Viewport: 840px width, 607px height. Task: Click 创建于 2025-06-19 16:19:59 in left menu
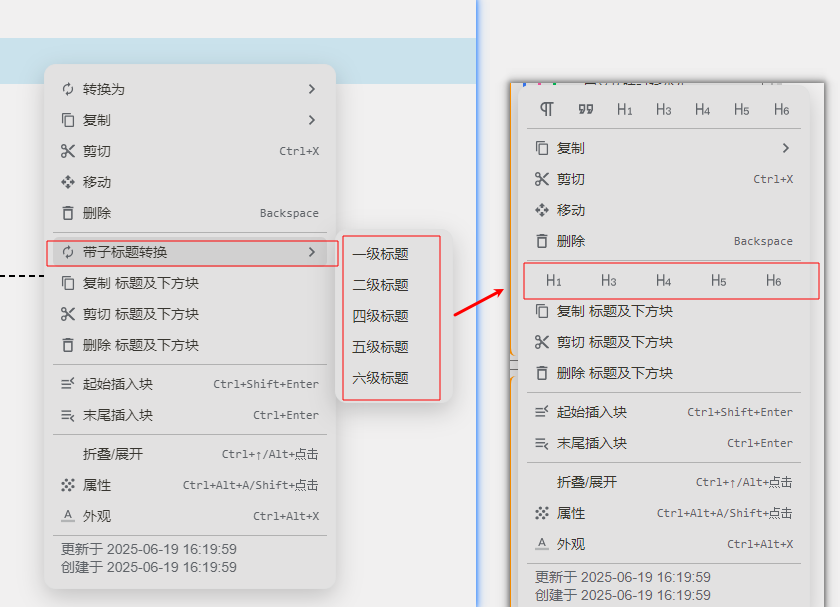(149, 567)
